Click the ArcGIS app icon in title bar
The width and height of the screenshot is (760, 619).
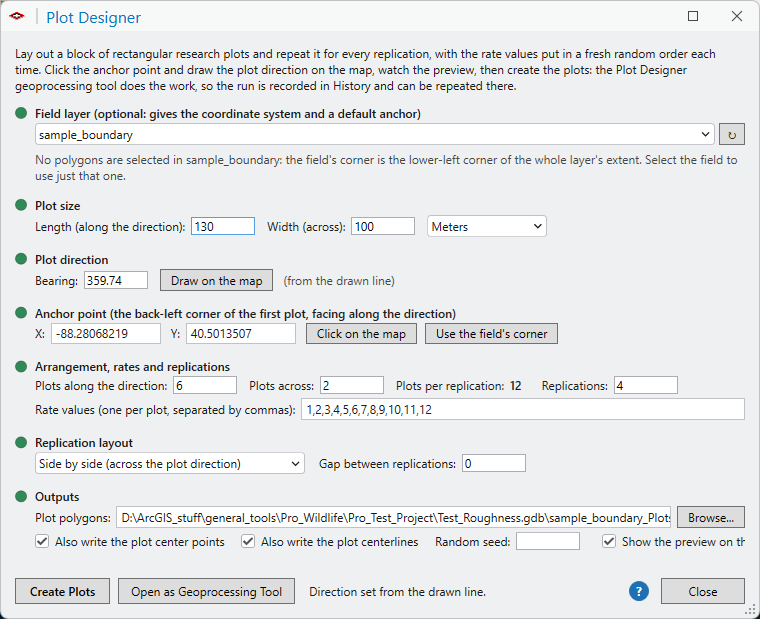[17, 16]
